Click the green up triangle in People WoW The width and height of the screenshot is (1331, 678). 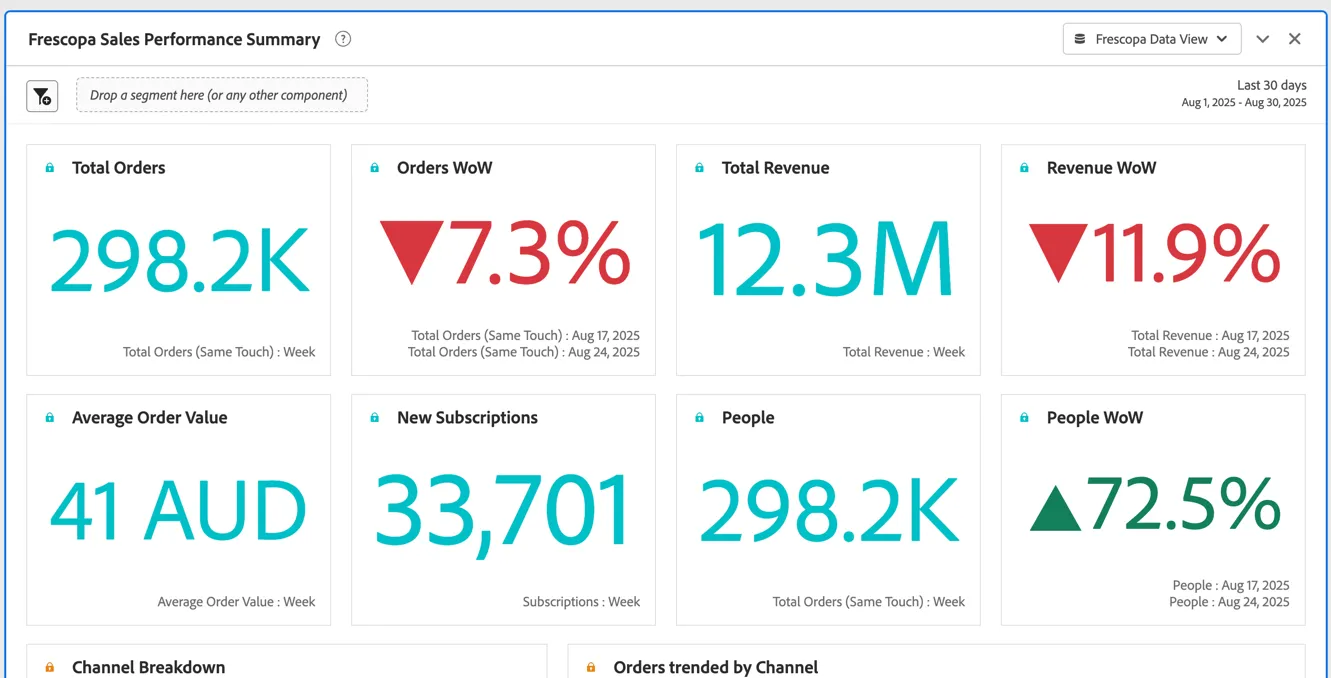1056,506
